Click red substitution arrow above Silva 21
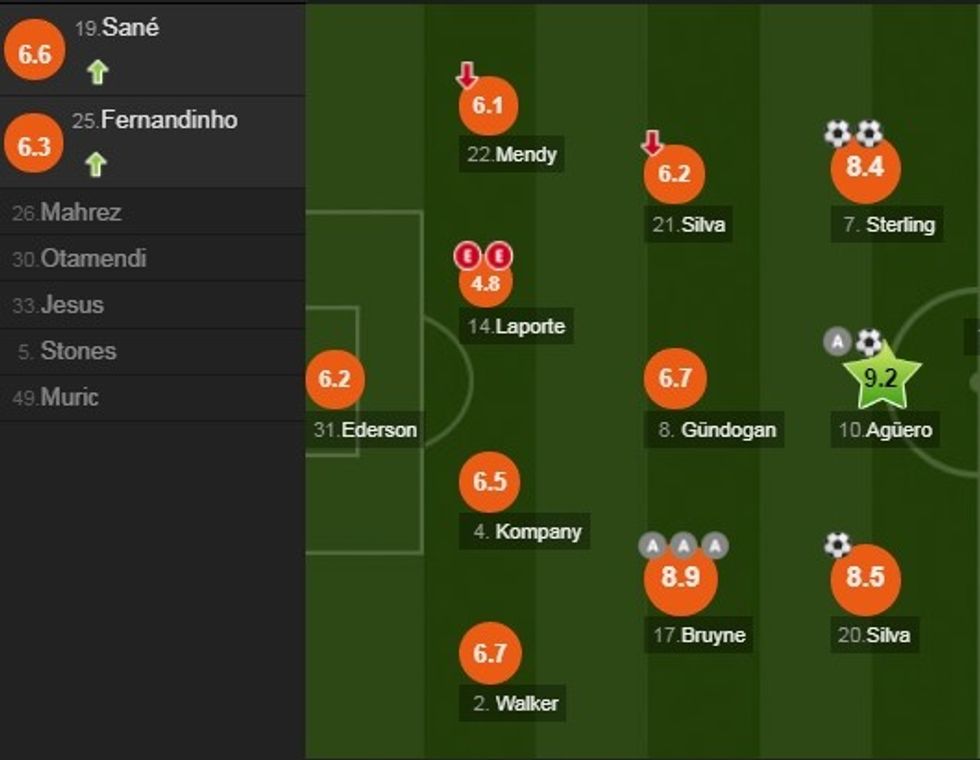The width and height of the screenshot is (980, 760). click(652, 144)
